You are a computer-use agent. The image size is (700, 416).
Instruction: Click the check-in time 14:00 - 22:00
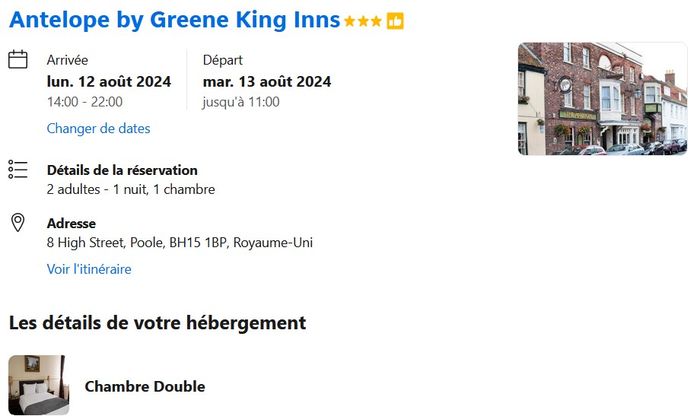85,102
